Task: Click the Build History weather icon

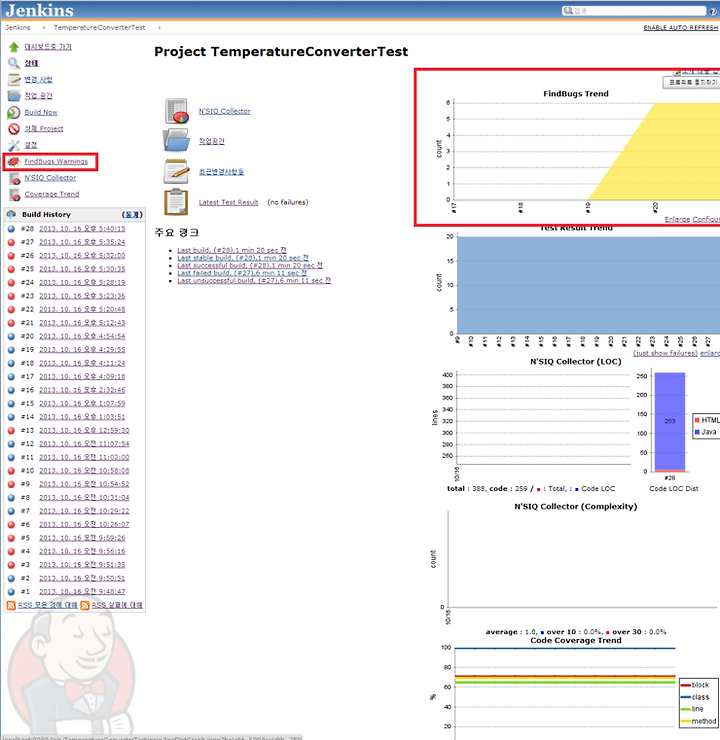Action: tap(11, 214)
